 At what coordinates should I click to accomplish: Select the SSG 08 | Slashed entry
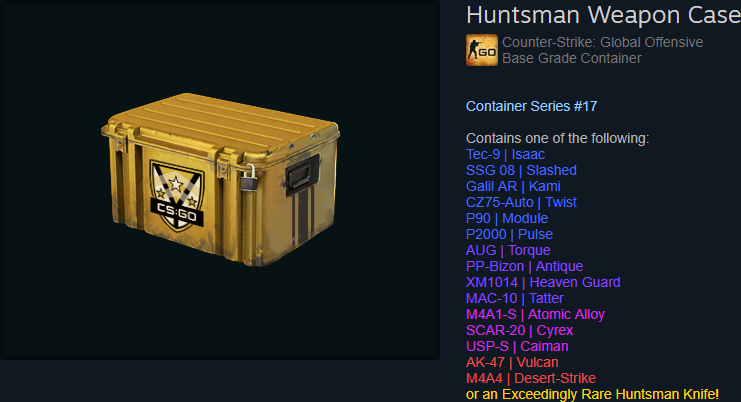tap(521, 170)
